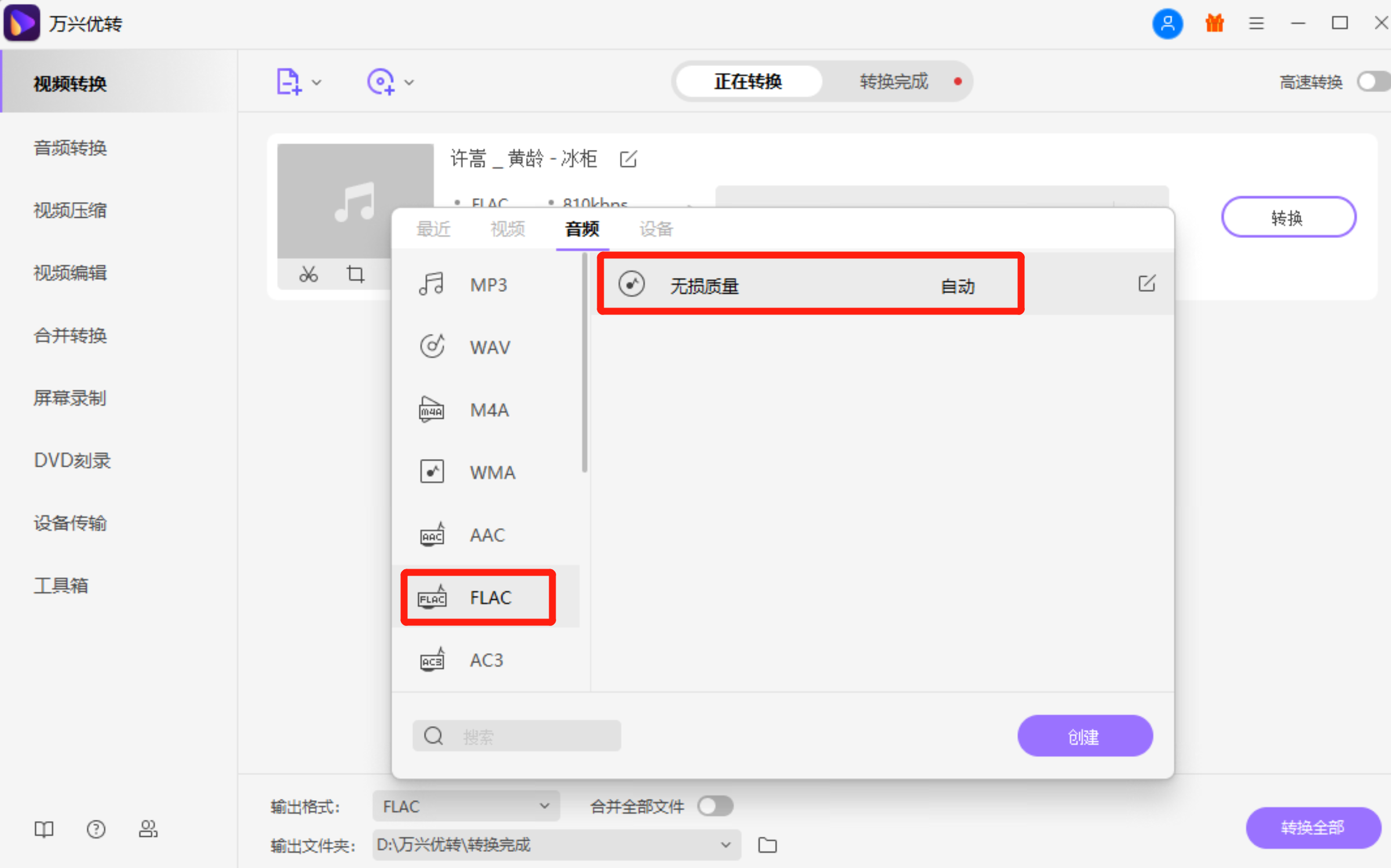This screenshot has width=1391, height=868.
Task: Open the chevron next to add file icon
Action: (316, 82)
